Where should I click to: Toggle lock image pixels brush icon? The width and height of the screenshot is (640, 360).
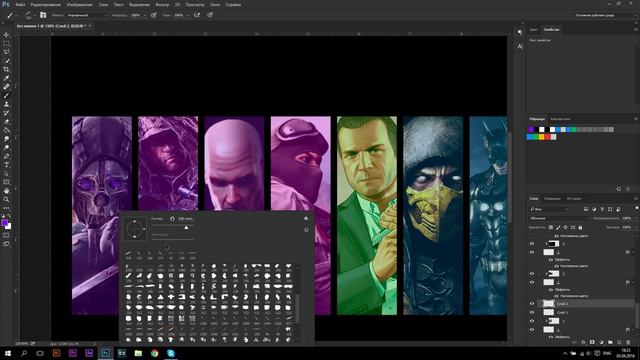558,227
